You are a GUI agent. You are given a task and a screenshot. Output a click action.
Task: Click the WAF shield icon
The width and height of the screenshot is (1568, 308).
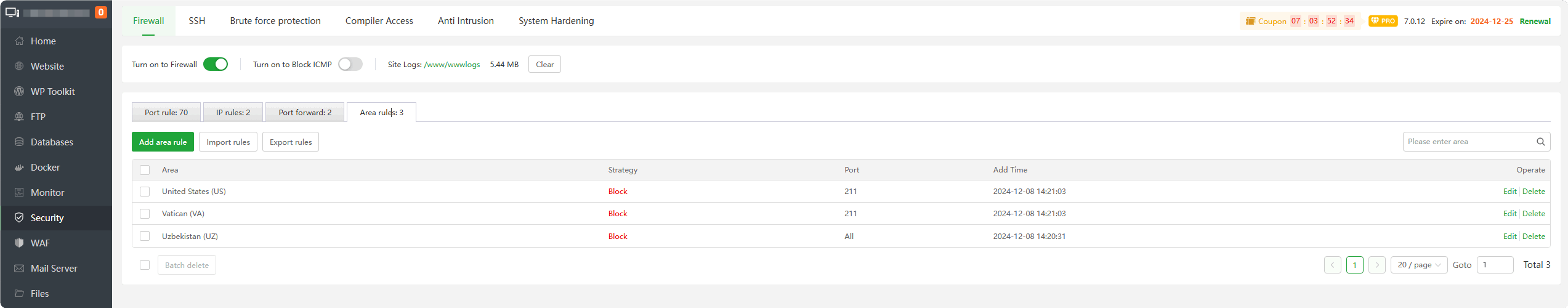tap(19, 243)
